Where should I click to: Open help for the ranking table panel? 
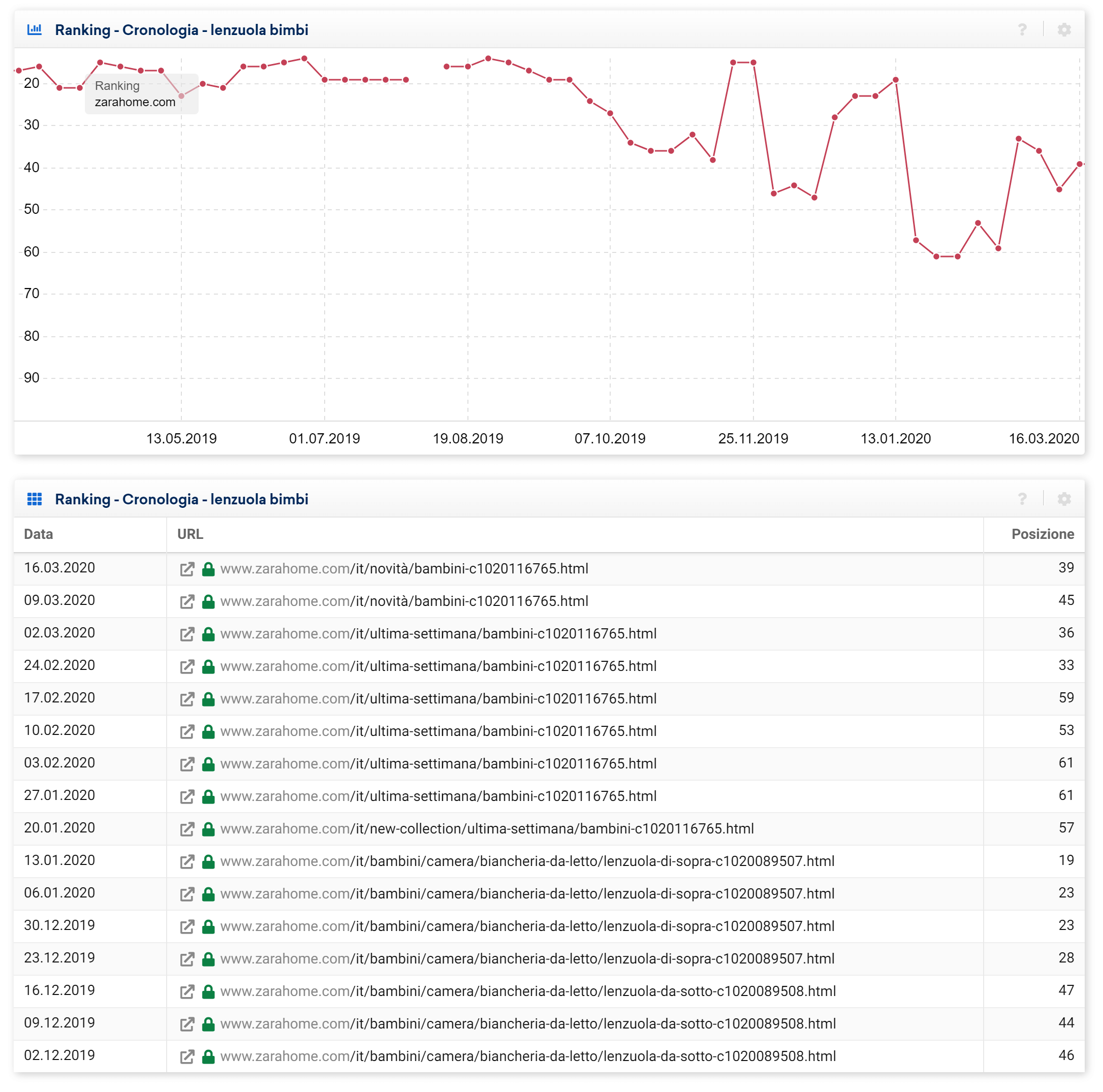[x=1022, y=499]
